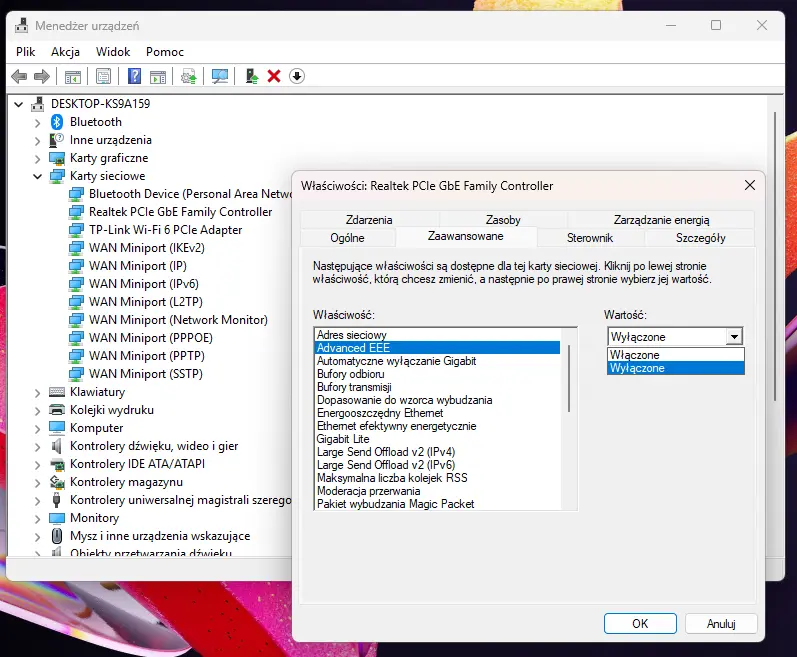797x657 pixels.
Task: Click the Forward arrow toolbar icon
Action: click(x=42, y=77)
